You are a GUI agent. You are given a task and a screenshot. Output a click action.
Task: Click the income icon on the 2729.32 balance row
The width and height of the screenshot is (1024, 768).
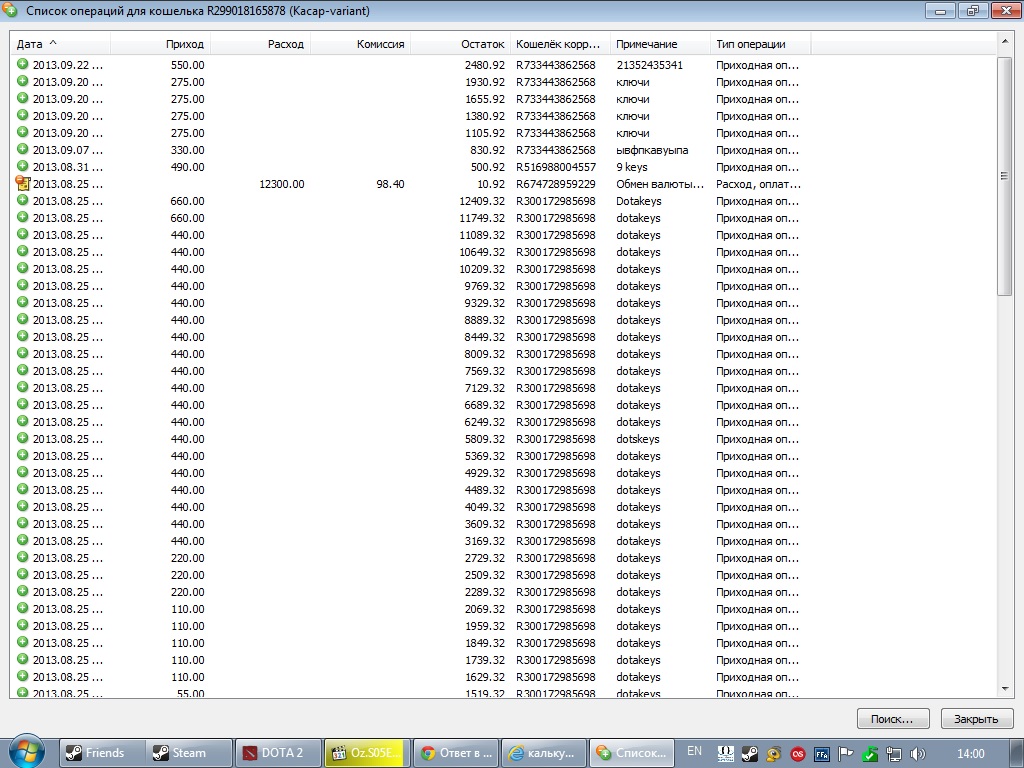tap(23, 557)
